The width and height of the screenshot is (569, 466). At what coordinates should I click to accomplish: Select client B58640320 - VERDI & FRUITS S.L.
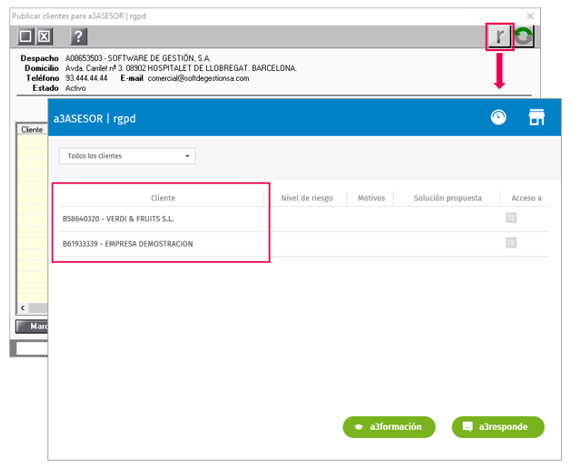(x=118, y=219)
